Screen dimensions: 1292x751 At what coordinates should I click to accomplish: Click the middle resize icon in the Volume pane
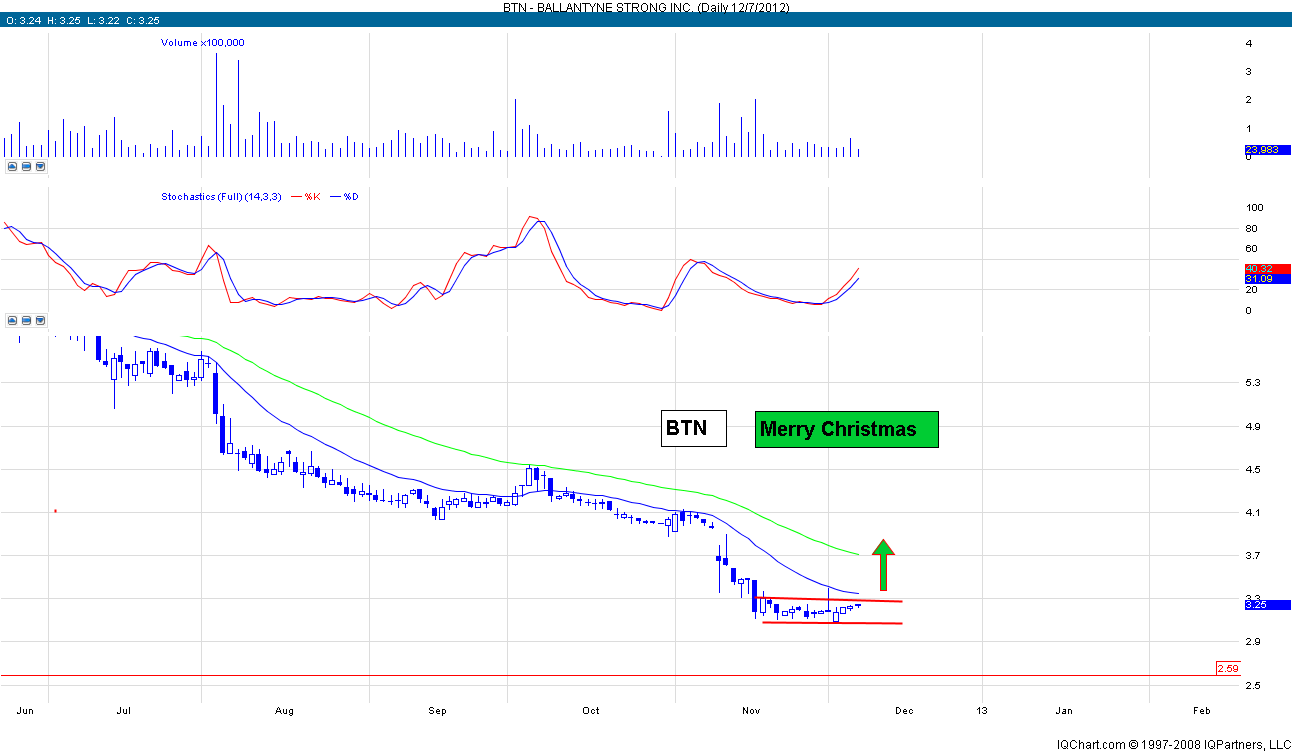27,167
